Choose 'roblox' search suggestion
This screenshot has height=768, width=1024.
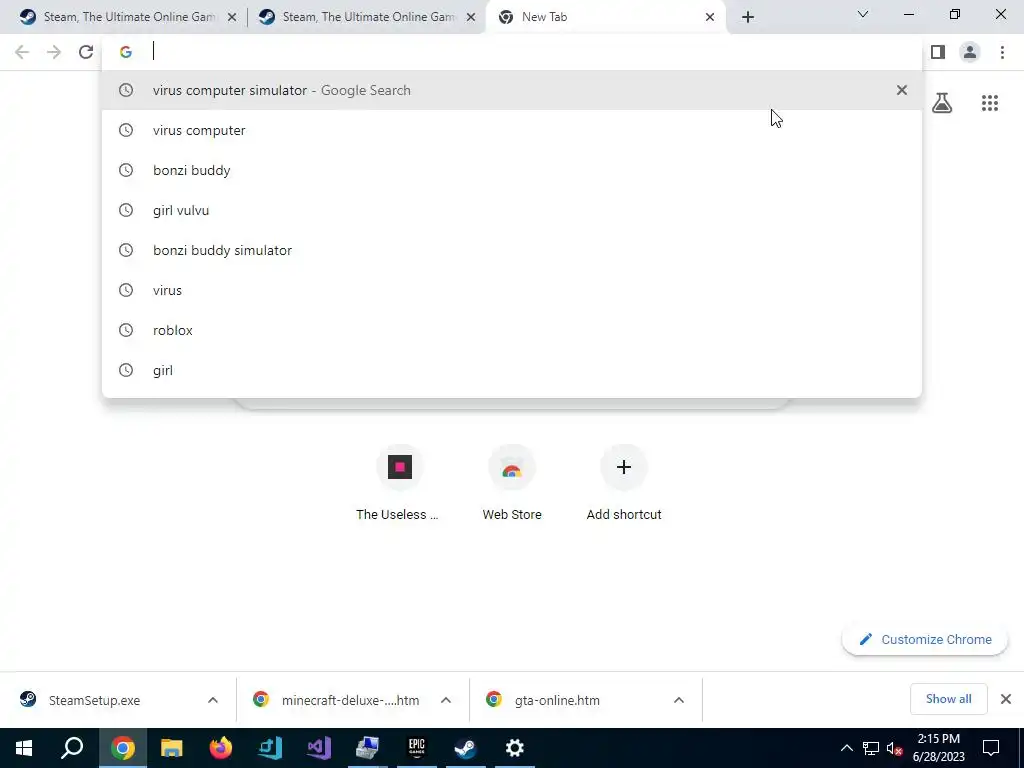(x=512, y=330)
